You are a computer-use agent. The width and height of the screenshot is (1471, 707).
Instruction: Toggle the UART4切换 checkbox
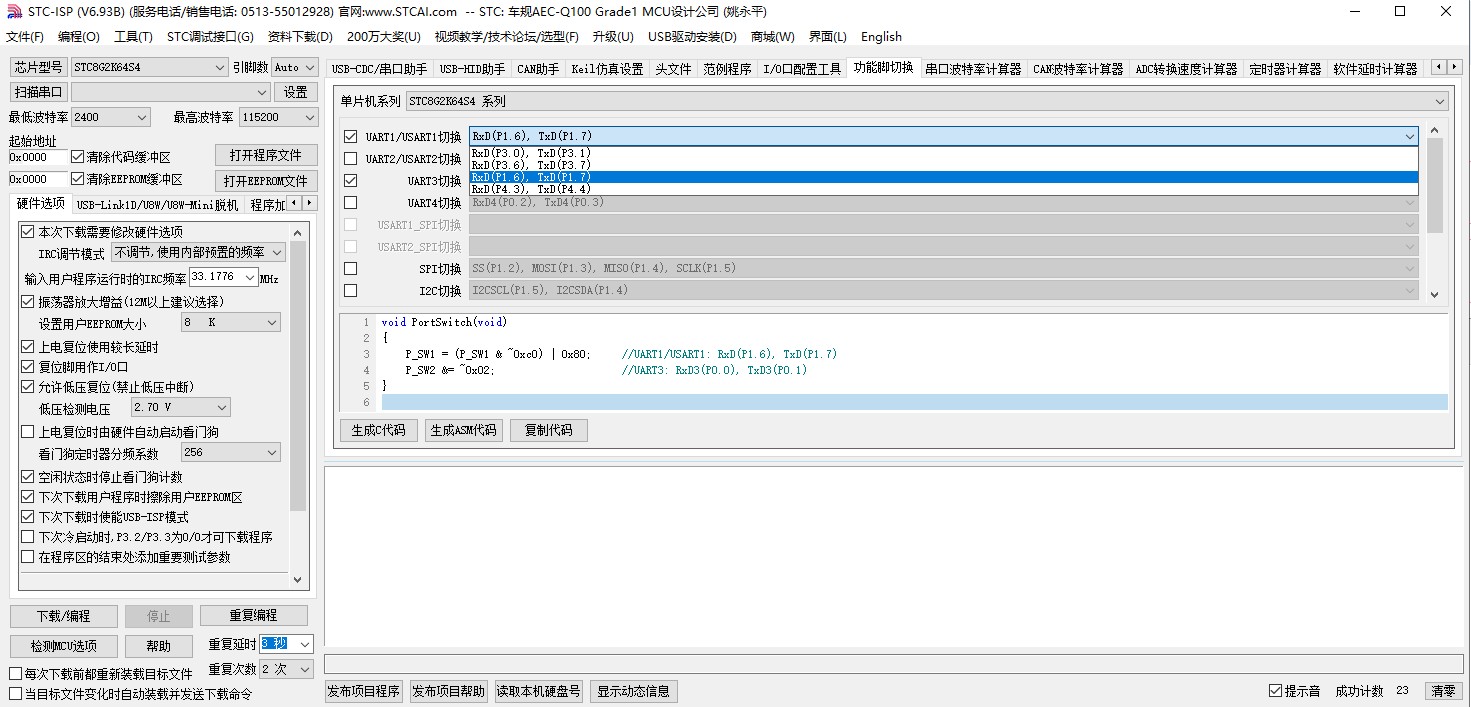click(x=350, y=203)
